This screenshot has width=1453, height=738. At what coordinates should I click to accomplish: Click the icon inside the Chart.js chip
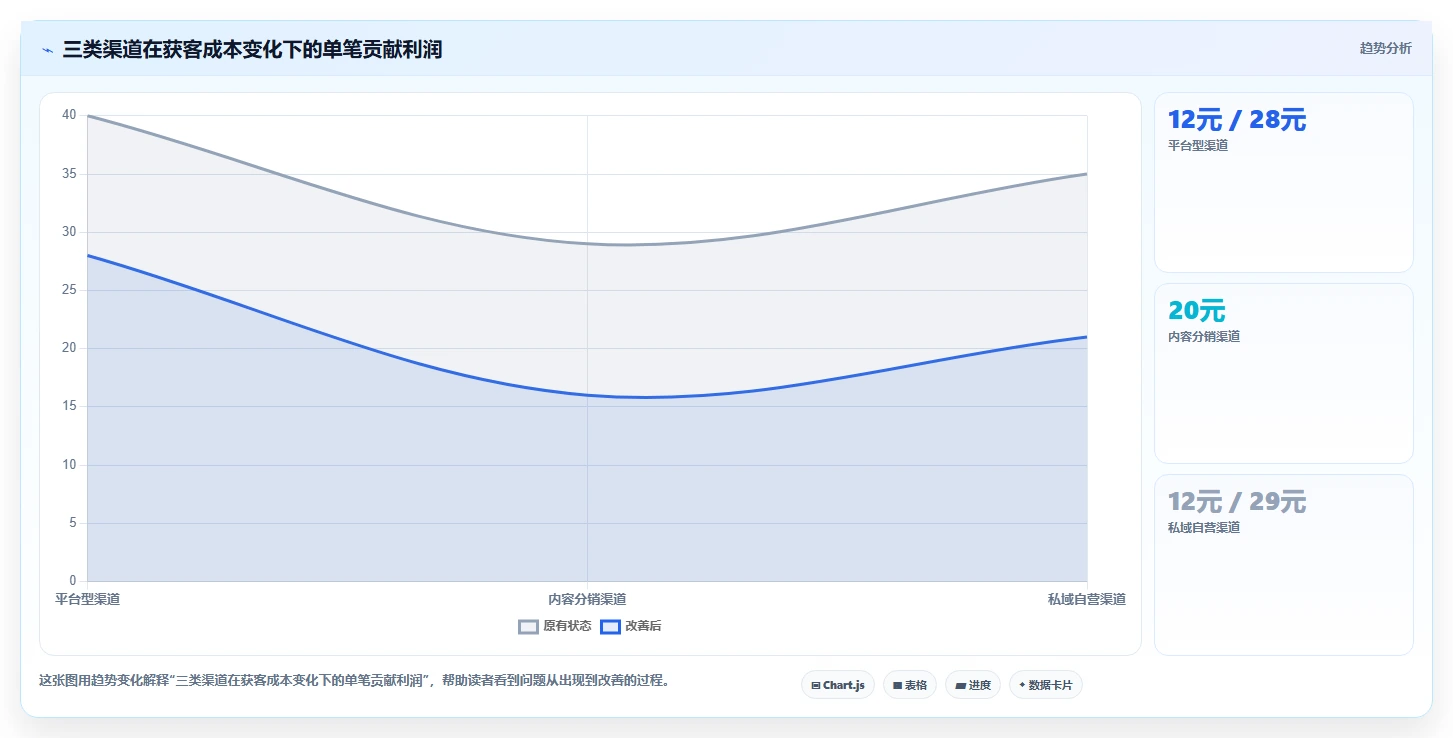coord(816,686)
